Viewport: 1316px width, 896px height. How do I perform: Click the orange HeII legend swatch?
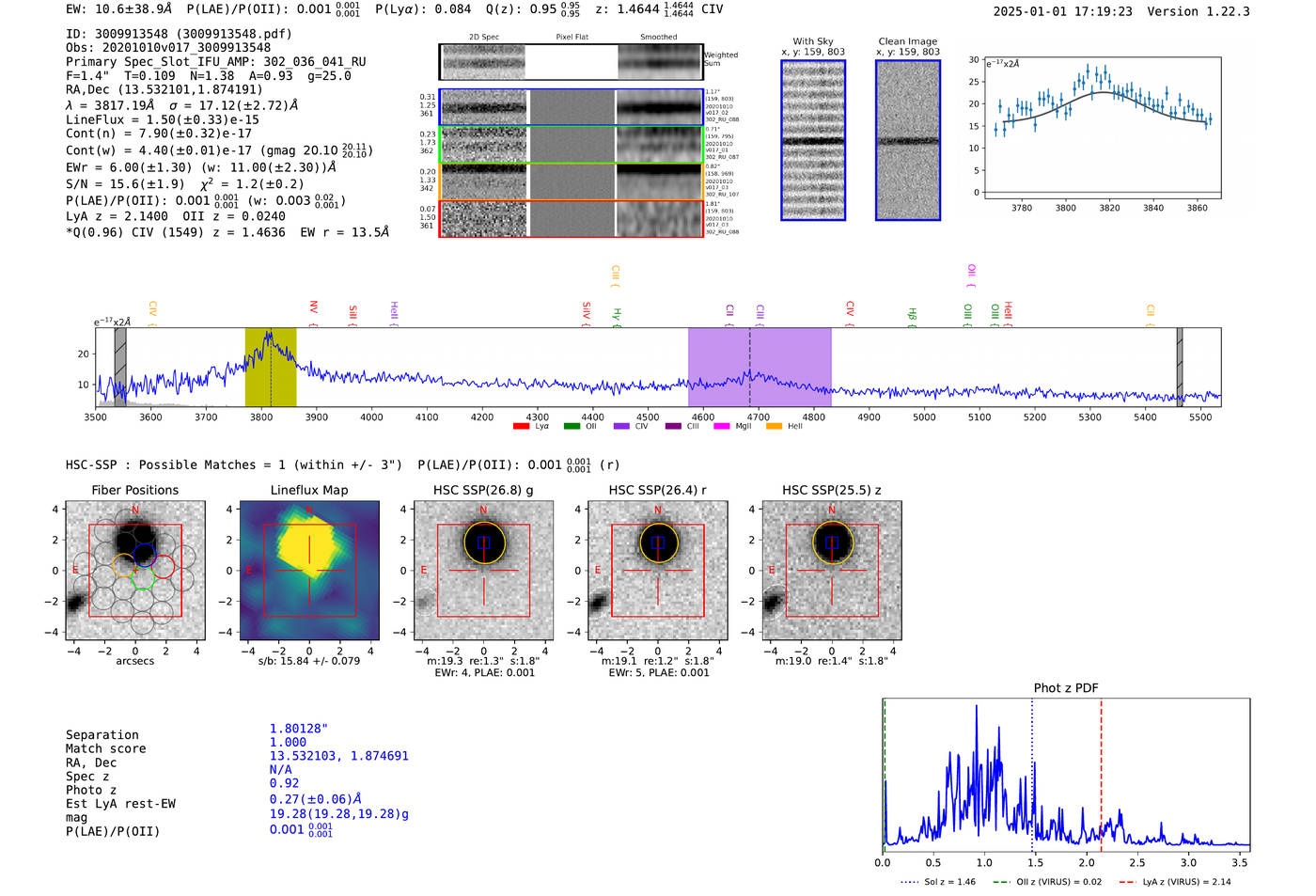pos(774,426)
